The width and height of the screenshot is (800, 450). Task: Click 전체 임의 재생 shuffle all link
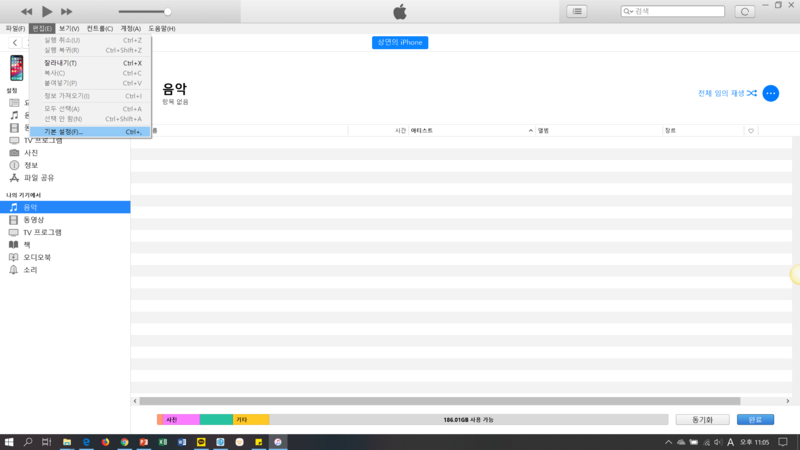[x=727, y=93]
